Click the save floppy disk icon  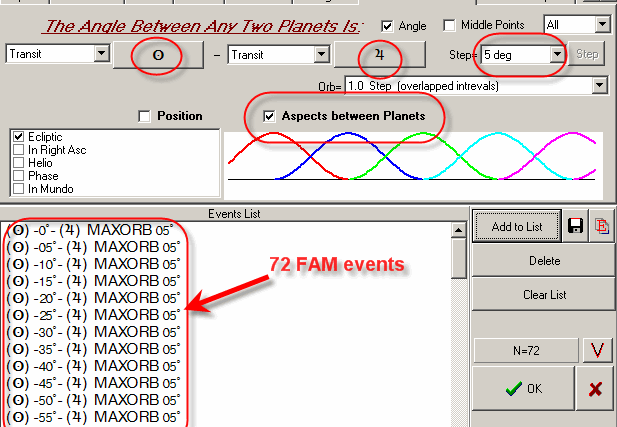(x=577, y=227)
